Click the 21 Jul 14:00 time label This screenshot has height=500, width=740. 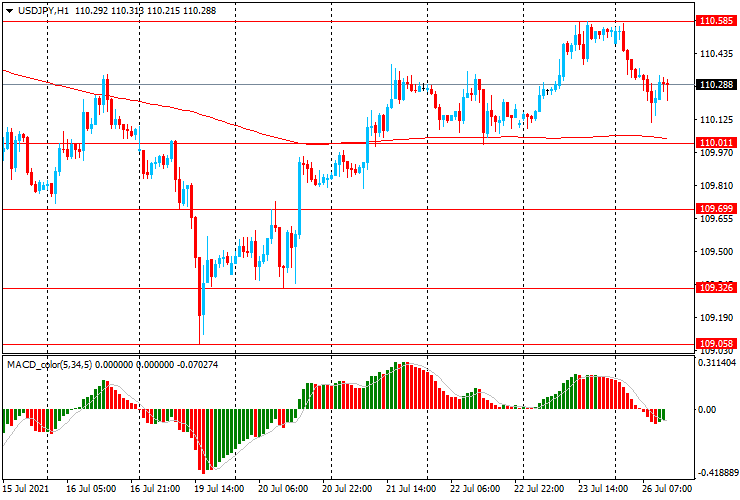point(411,488)
